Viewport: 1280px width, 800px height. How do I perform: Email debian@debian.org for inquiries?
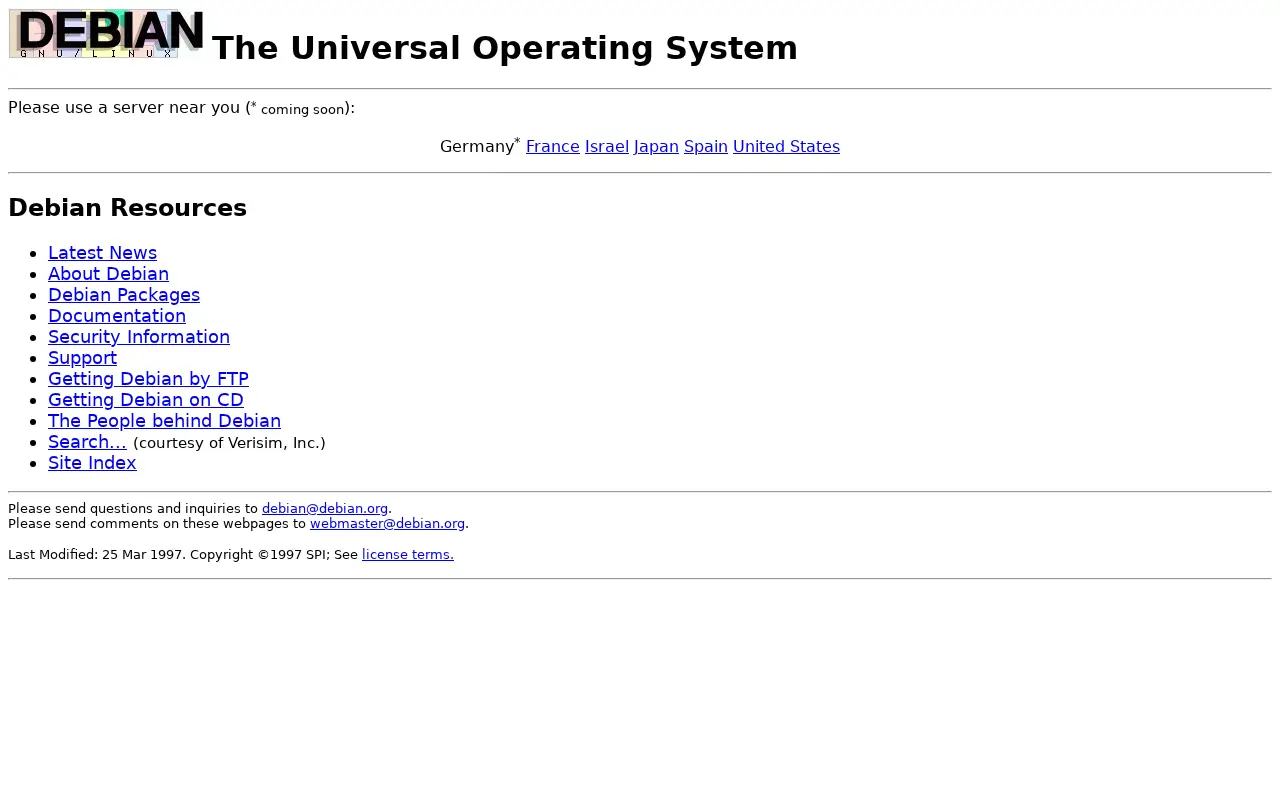point(325,509)
